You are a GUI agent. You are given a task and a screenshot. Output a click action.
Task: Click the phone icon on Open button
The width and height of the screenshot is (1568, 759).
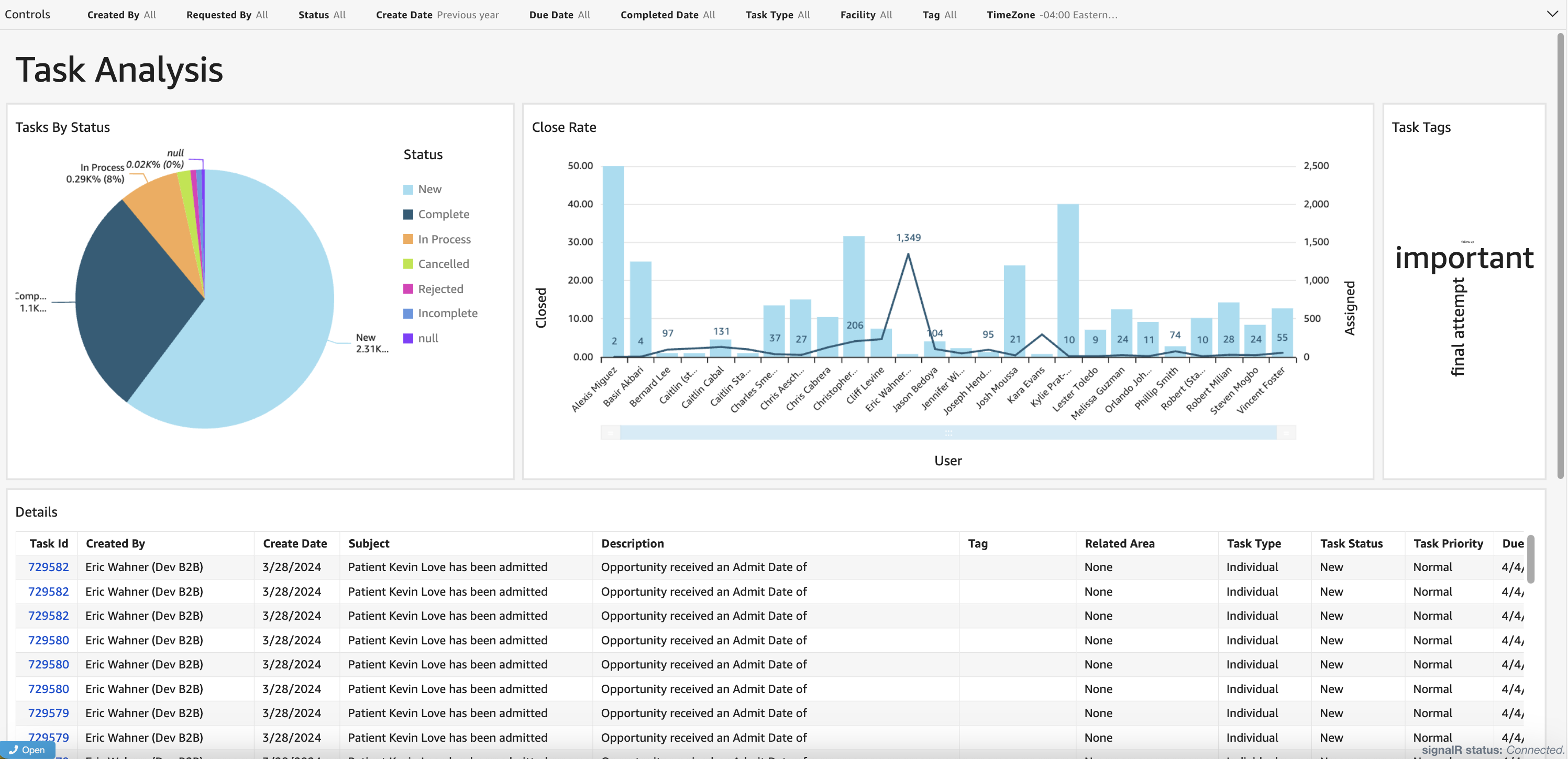pos(13,750)
